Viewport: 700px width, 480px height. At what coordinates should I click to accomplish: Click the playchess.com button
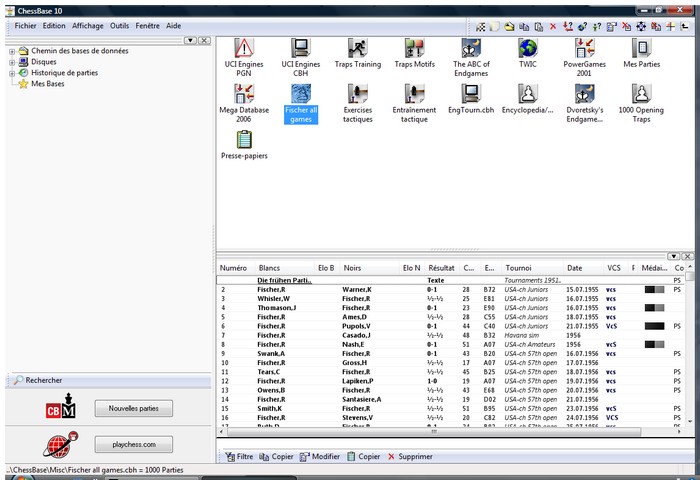[x=133, y=445]
